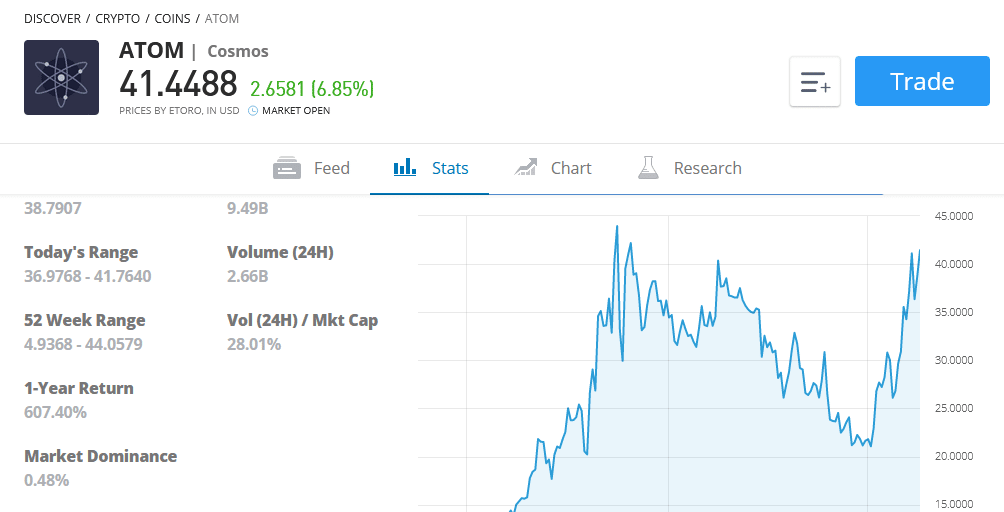Click the value 4.9368 - 44.0579

point(83,344)
